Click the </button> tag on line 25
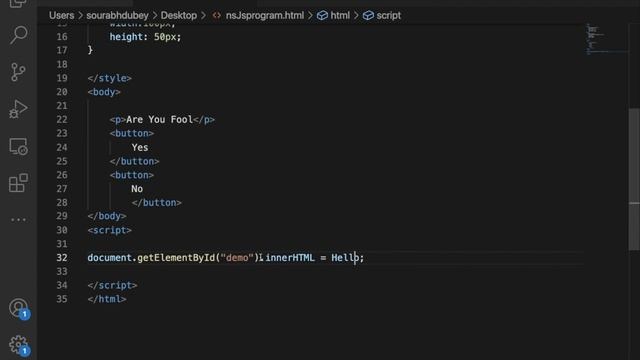This screenshot has height=360, width=640. 134,161
